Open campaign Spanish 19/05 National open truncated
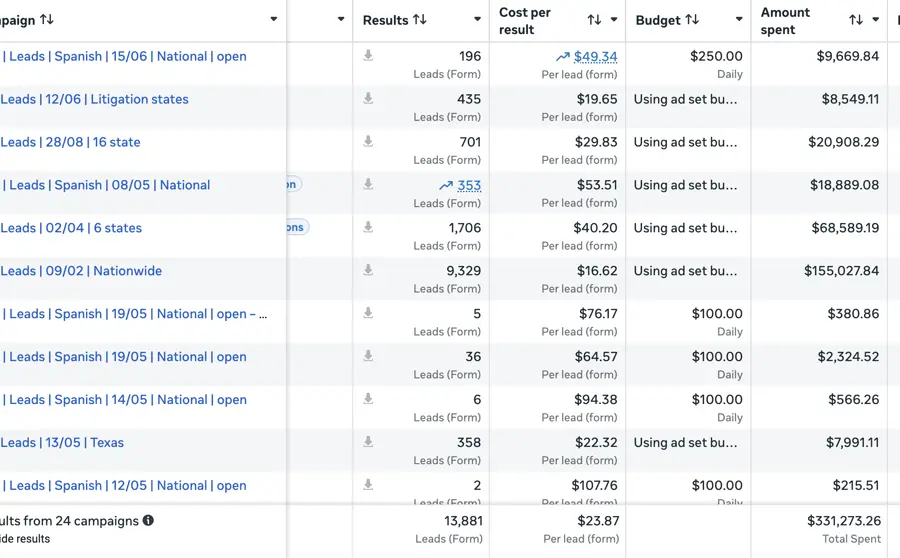The height and width of the screenshot is (558, 900). (135, 314)
